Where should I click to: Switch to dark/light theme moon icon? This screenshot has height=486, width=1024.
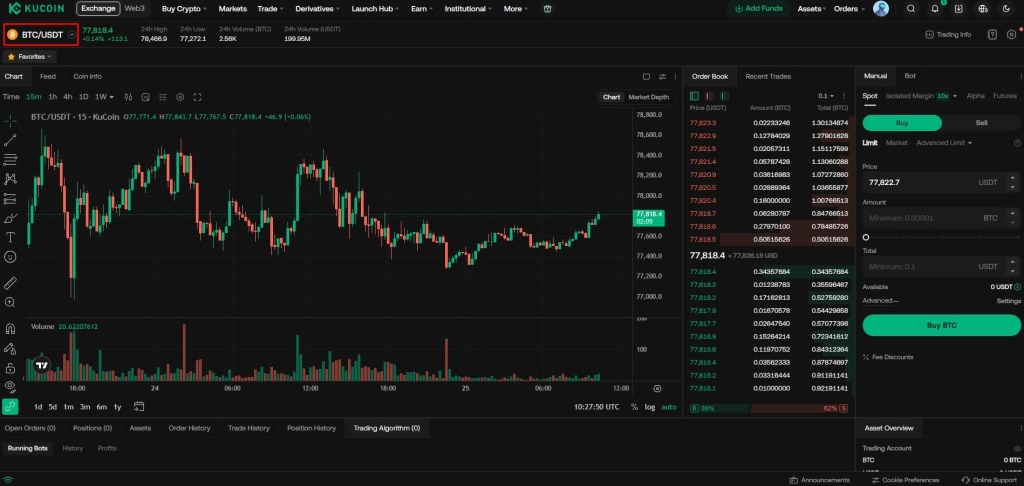tap(1006, 8)
